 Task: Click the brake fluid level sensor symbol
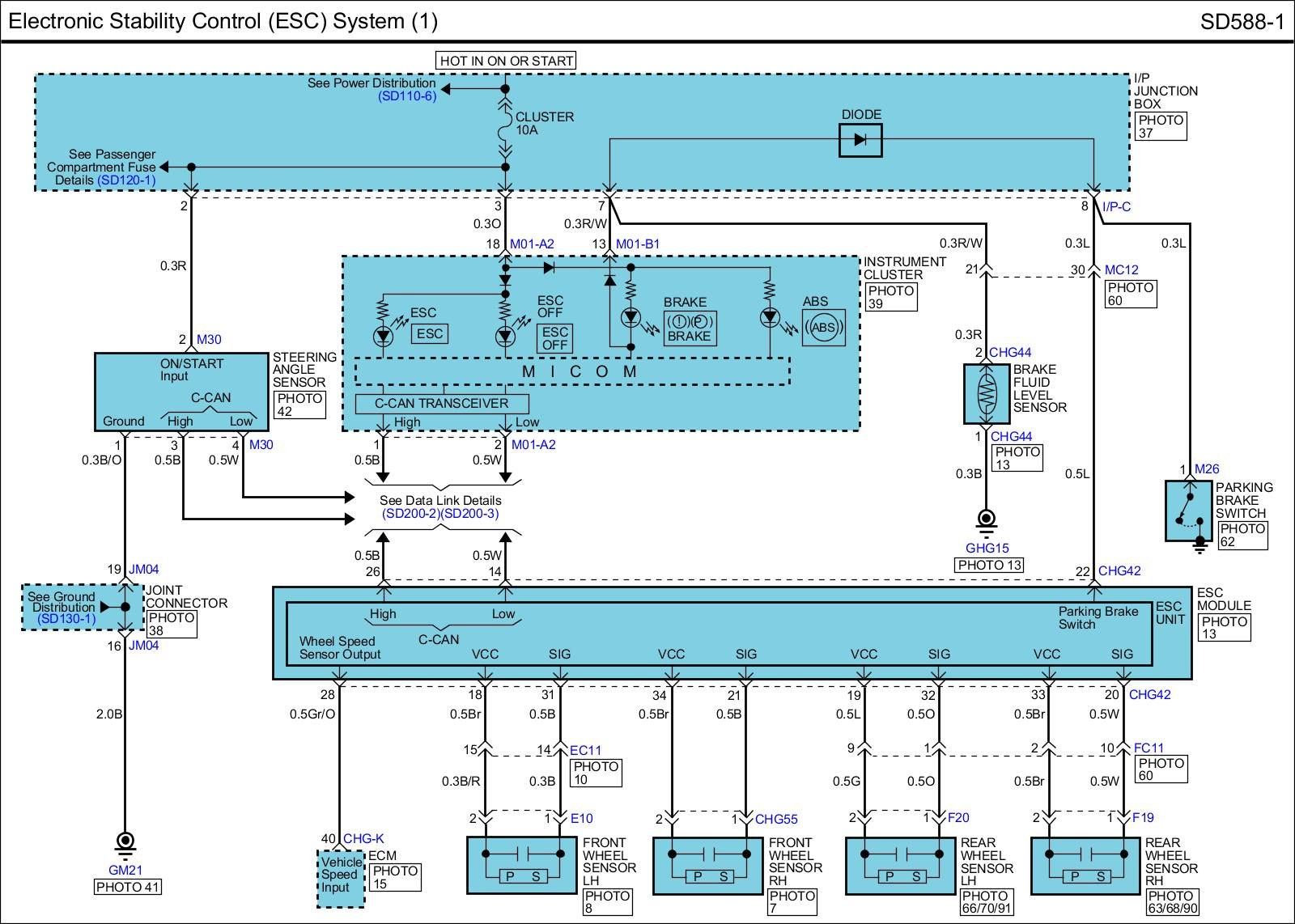pyautogui.click(x=986, y=394)
